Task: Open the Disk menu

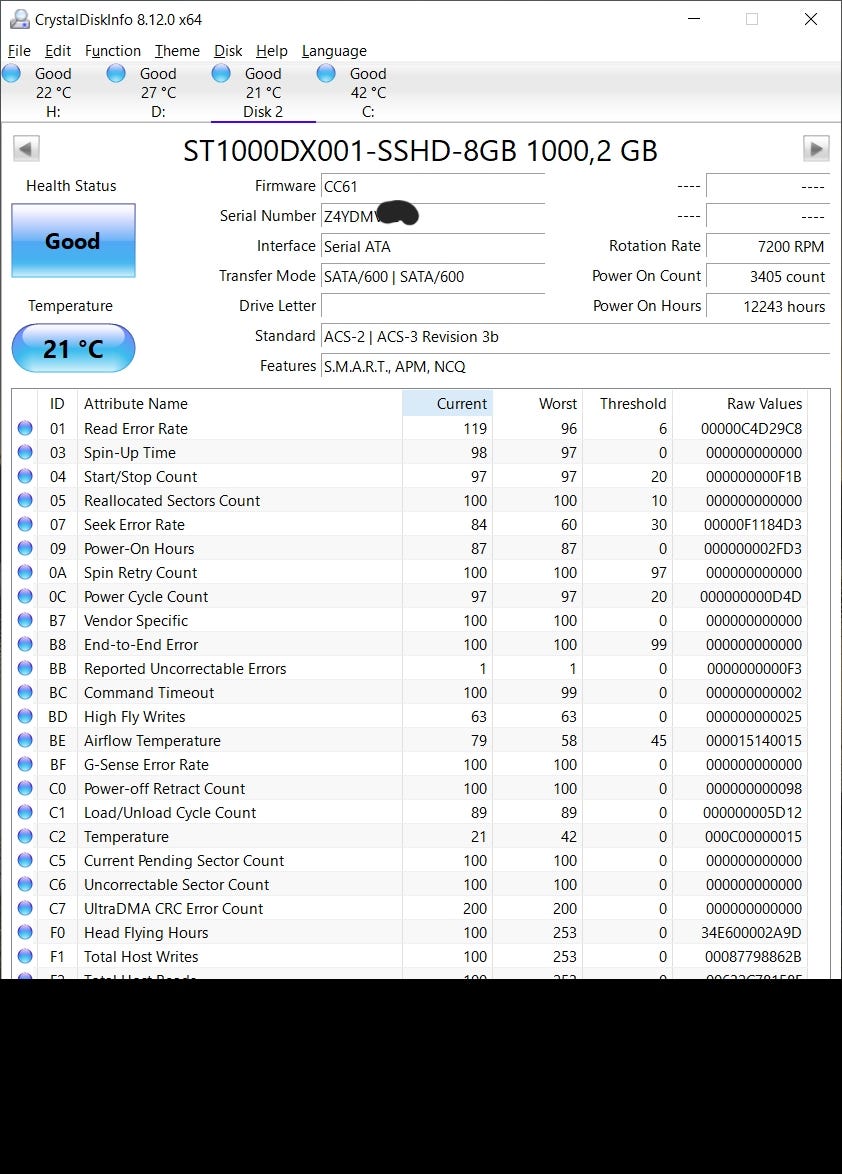Action: [x=228, y=50]
